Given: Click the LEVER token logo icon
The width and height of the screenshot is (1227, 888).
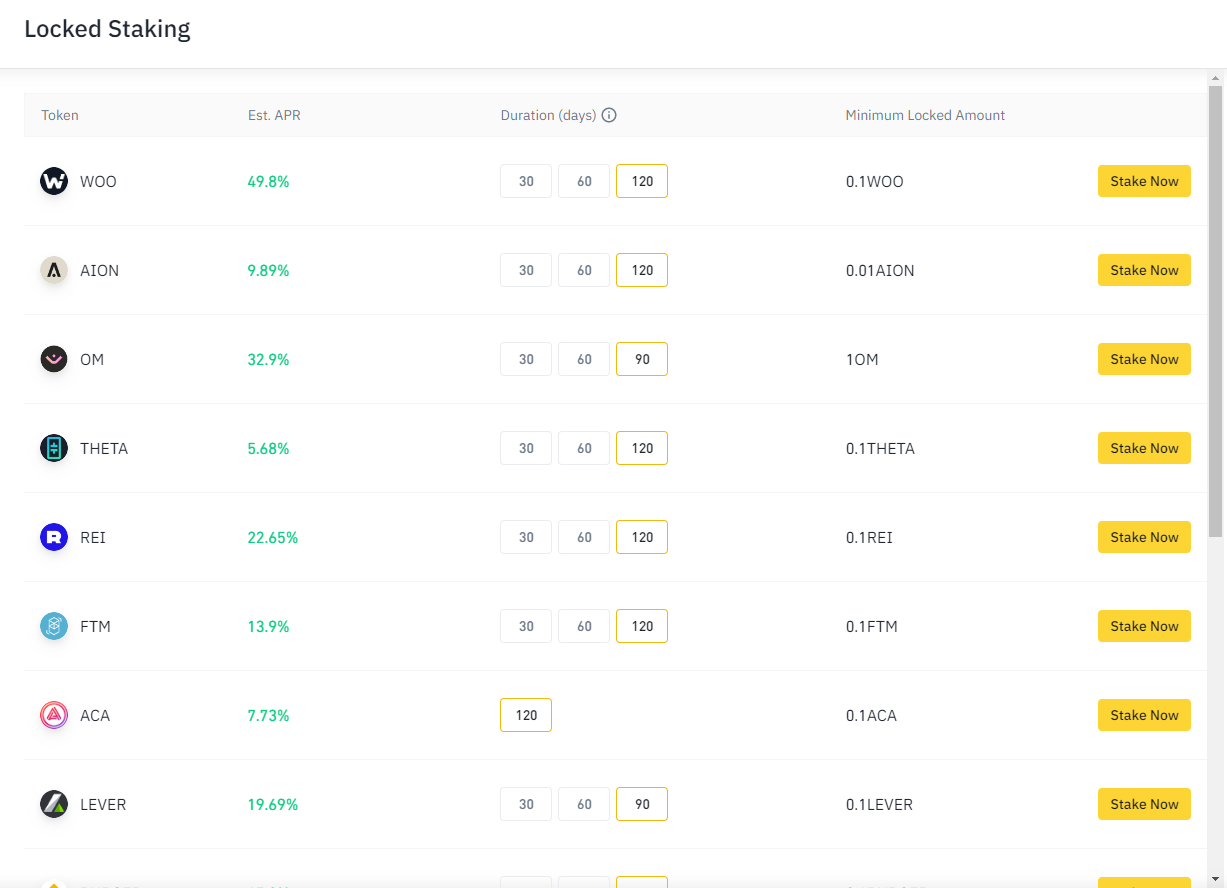Looking at the screenshot, I should click(x=54, y=804).
